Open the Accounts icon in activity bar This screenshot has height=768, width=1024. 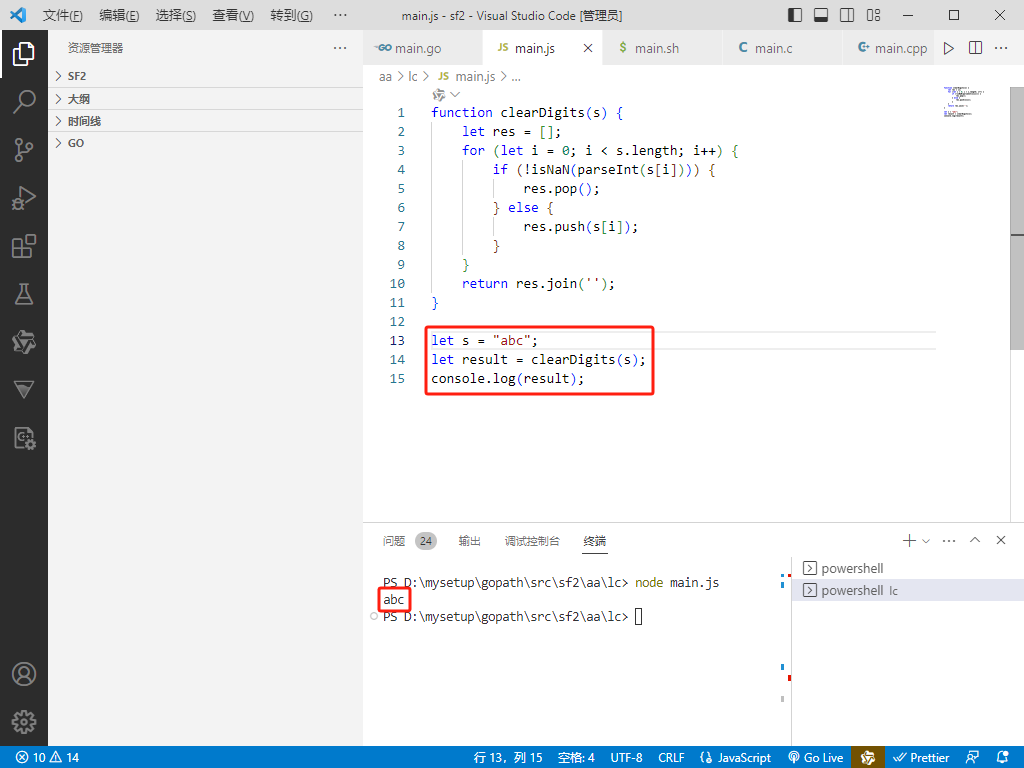click(x=24, y=674)
